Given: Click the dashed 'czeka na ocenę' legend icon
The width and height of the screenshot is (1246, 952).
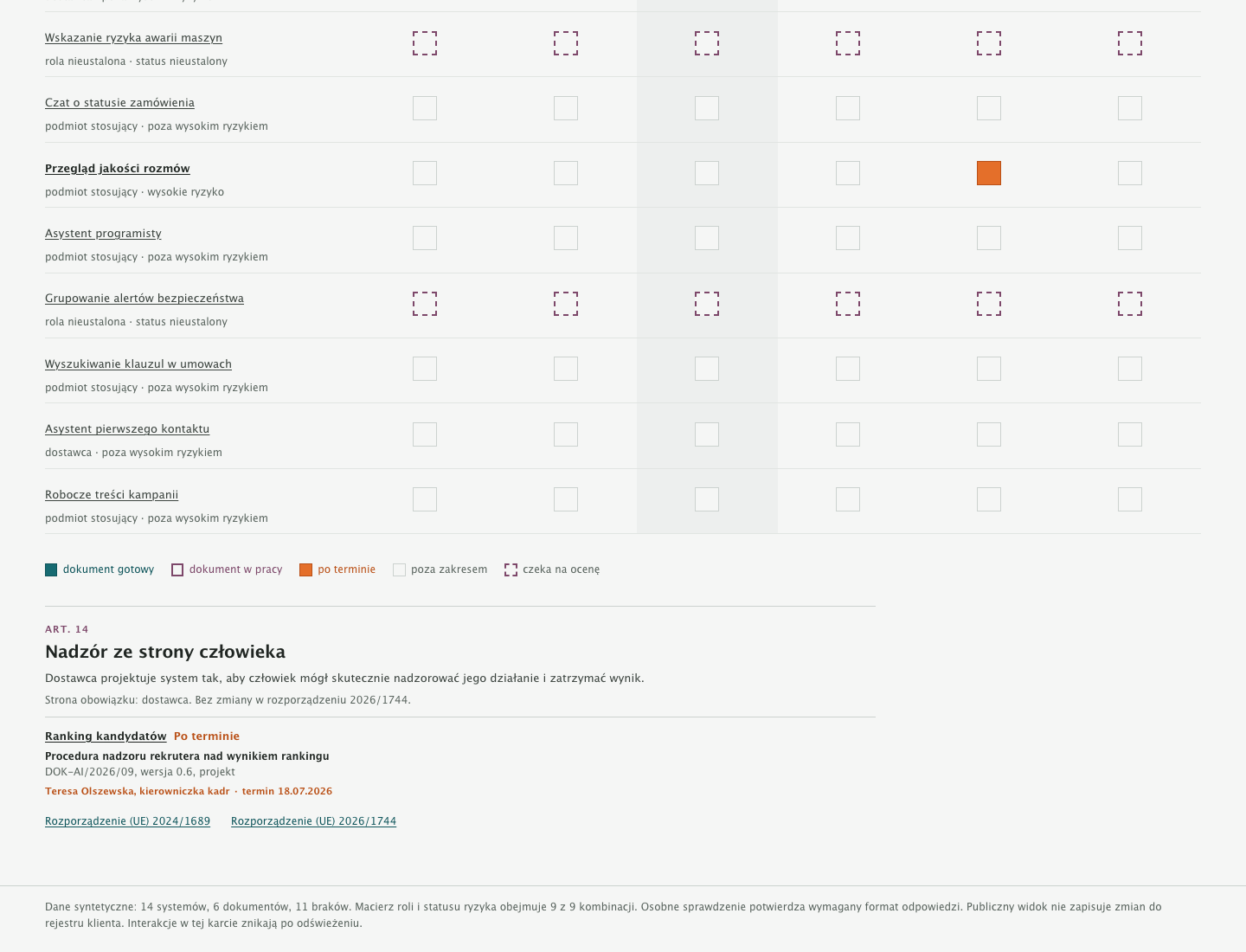Looking at the screenshot, I should click(x=511, y=569).
